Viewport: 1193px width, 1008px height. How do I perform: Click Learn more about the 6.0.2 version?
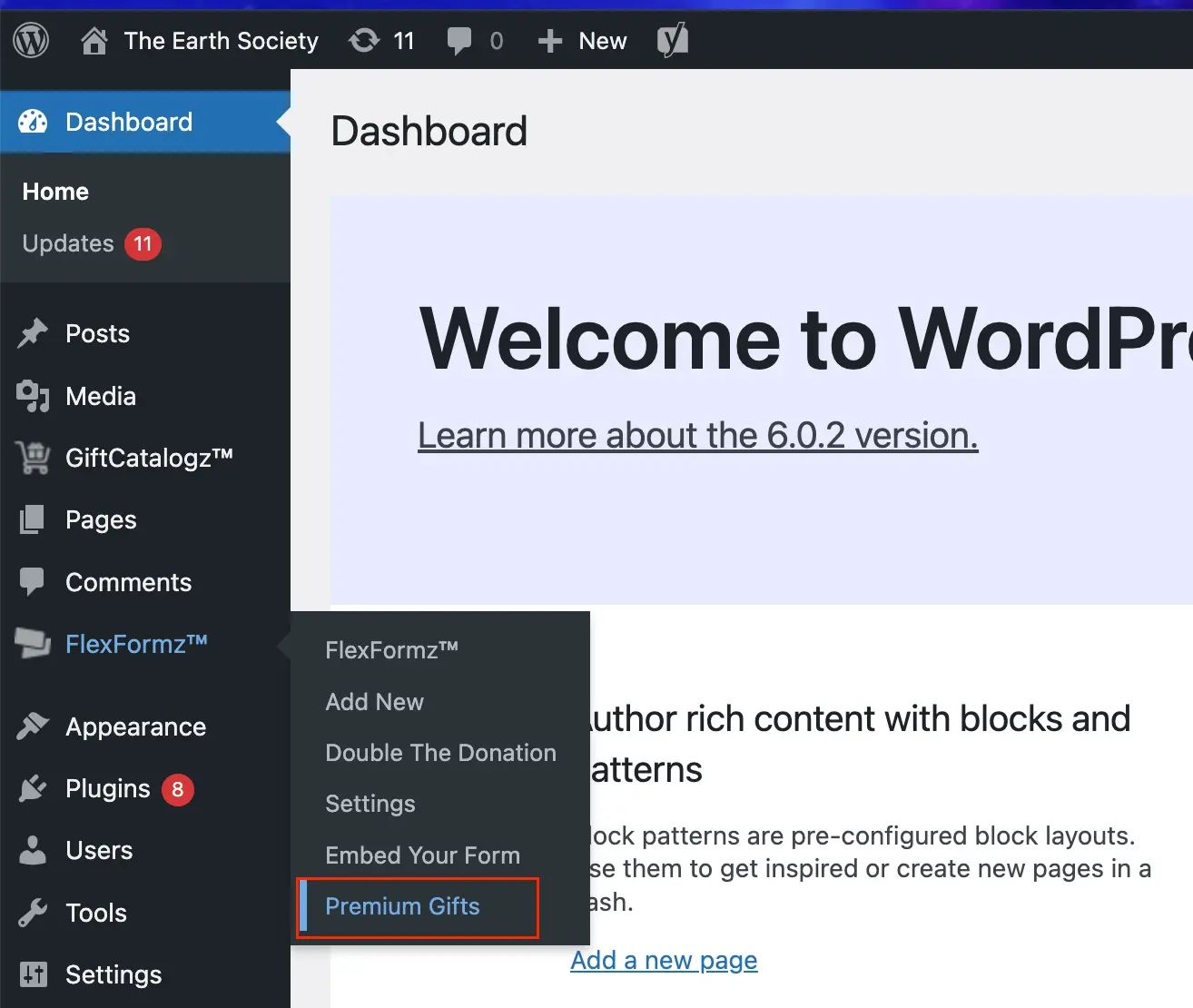(697, 436)
